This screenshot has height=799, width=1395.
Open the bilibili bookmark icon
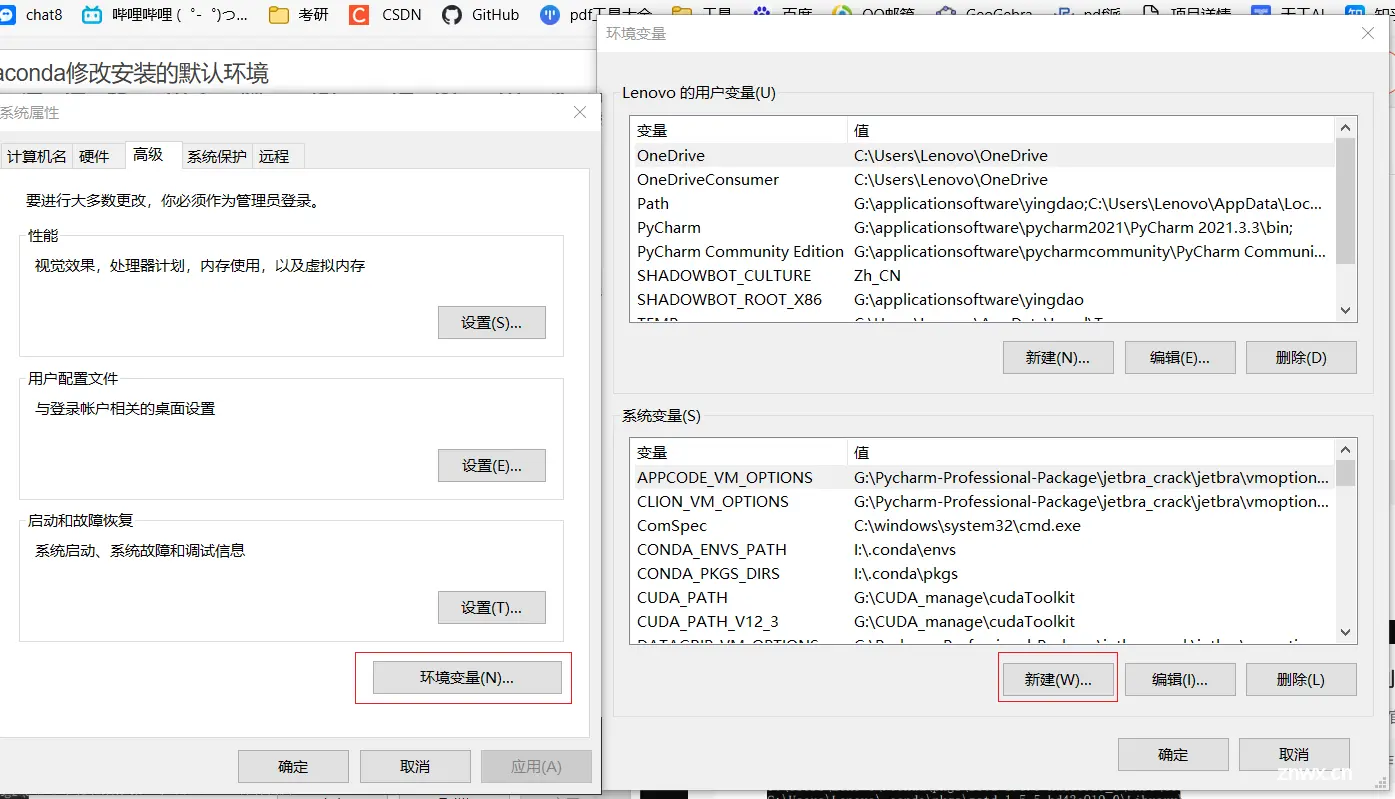92,15
